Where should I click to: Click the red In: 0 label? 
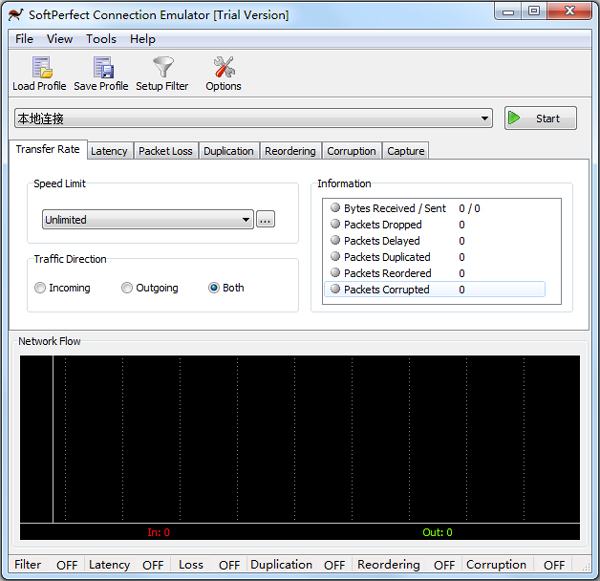tap(159, 532)
